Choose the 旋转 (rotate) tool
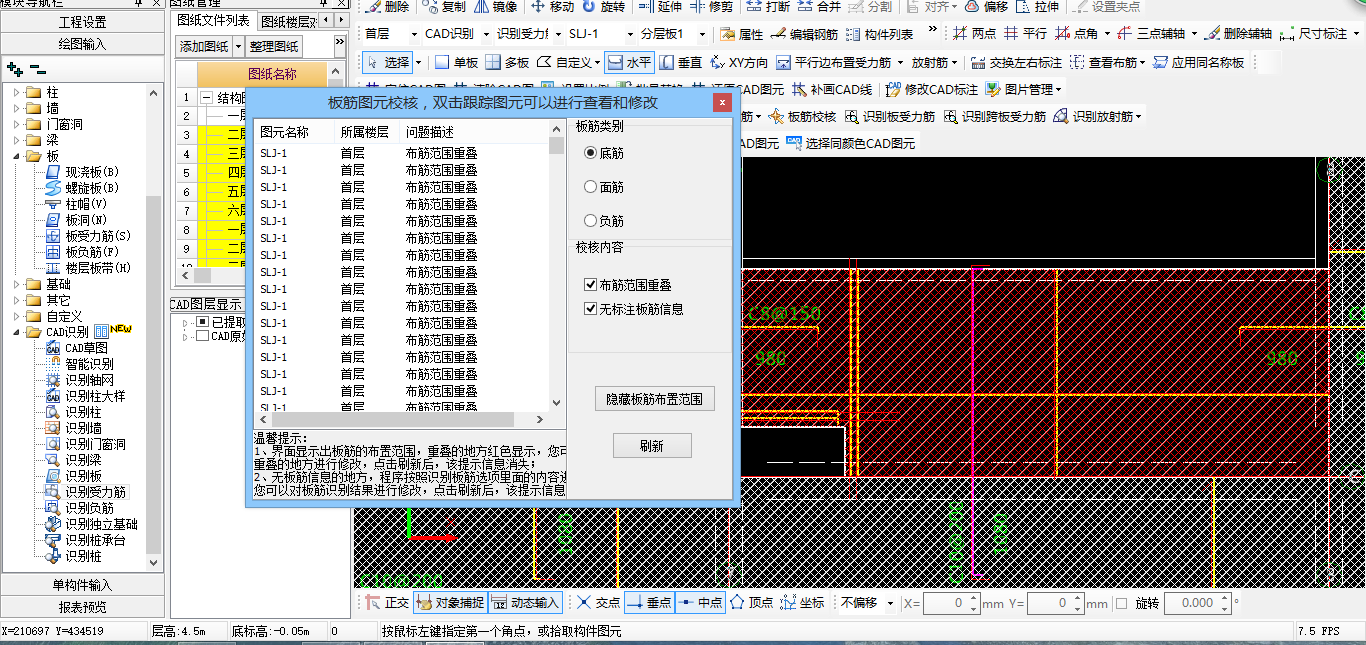Screen dimensions: 1366x645 coord(605,7)
